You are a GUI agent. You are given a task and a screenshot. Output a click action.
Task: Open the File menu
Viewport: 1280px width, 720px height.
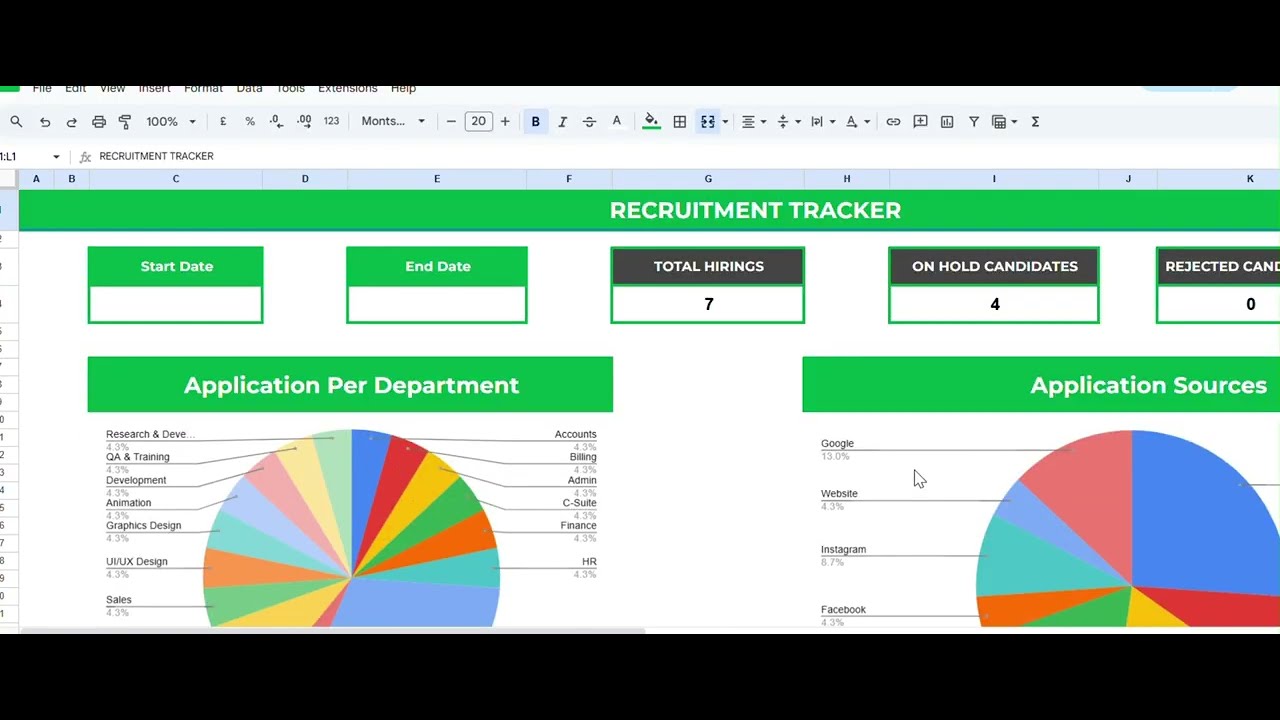42,89
